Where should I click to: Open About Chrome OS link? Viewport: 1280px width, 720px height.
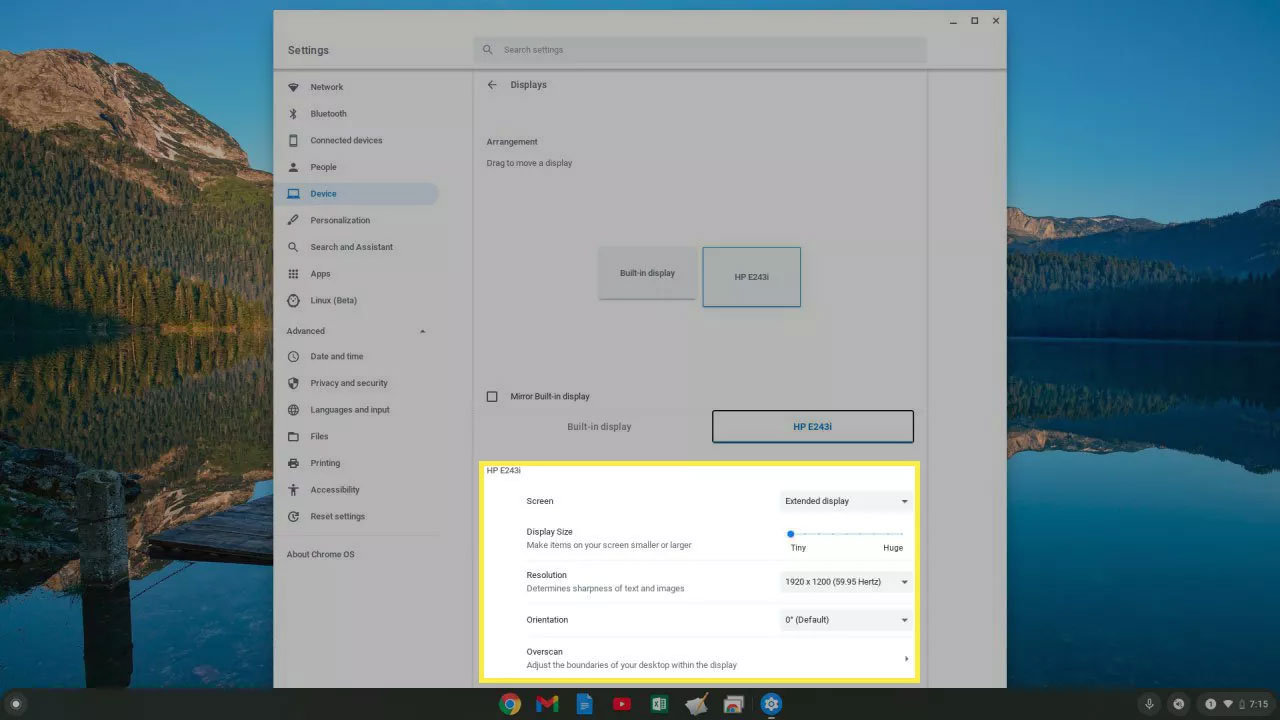point(320,554)
